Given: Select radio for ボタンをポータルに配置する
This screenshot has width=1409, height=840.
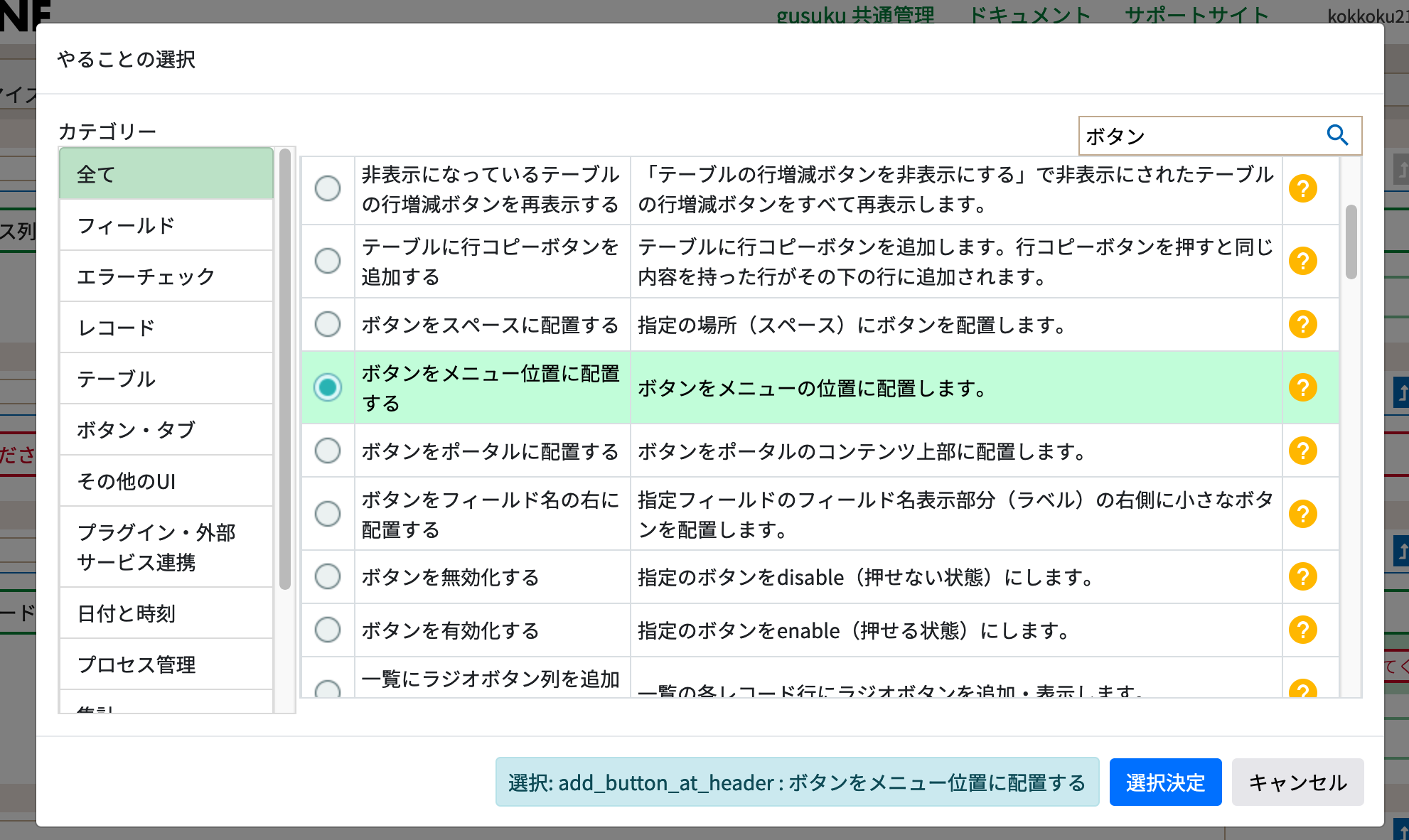Looking at the screenshot, I should click(328, 450).
